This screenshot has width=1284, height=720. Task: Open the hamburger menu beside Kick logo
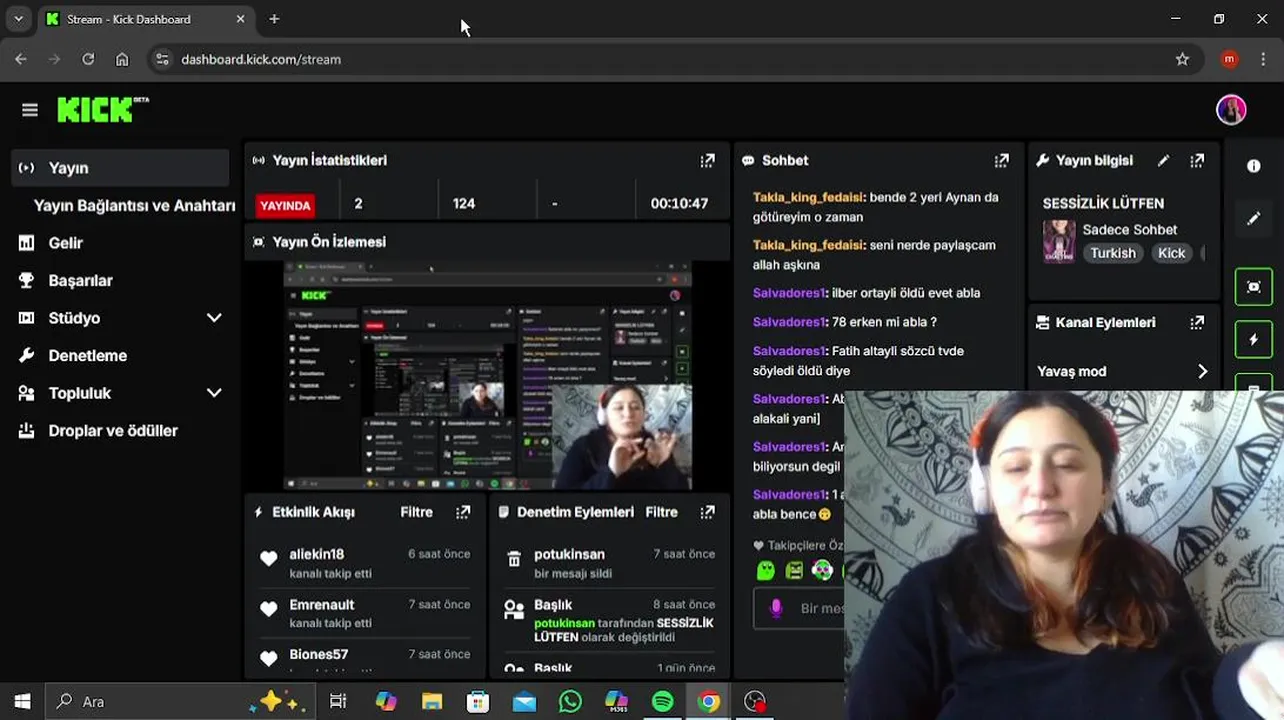pyautogui.click(x=29, y=110)
